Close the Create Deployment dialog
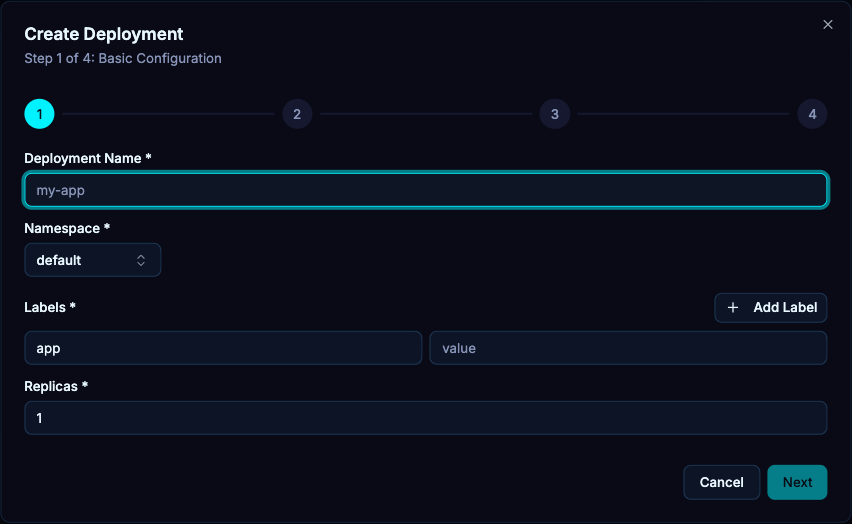The height and width of the screenshot is (524, 852). (x=828, y=24)
